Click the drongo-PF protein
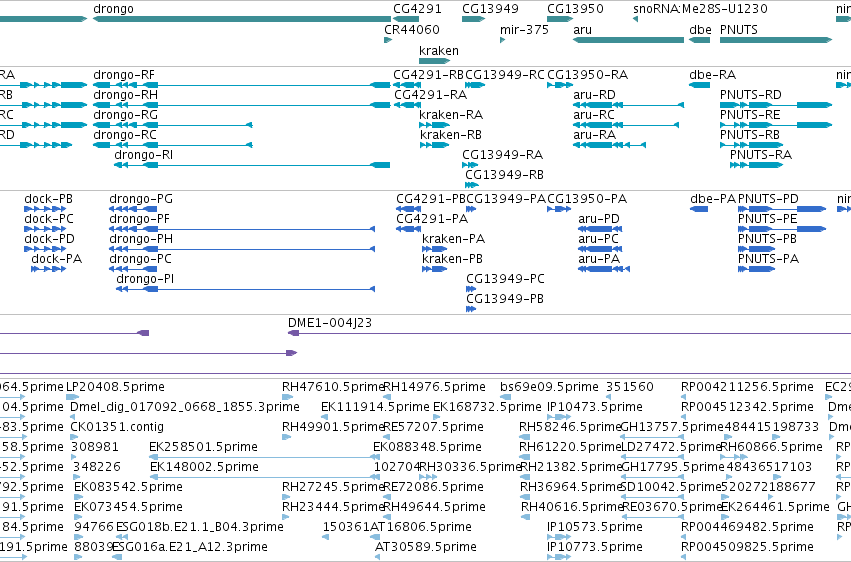 coord(242,229)
